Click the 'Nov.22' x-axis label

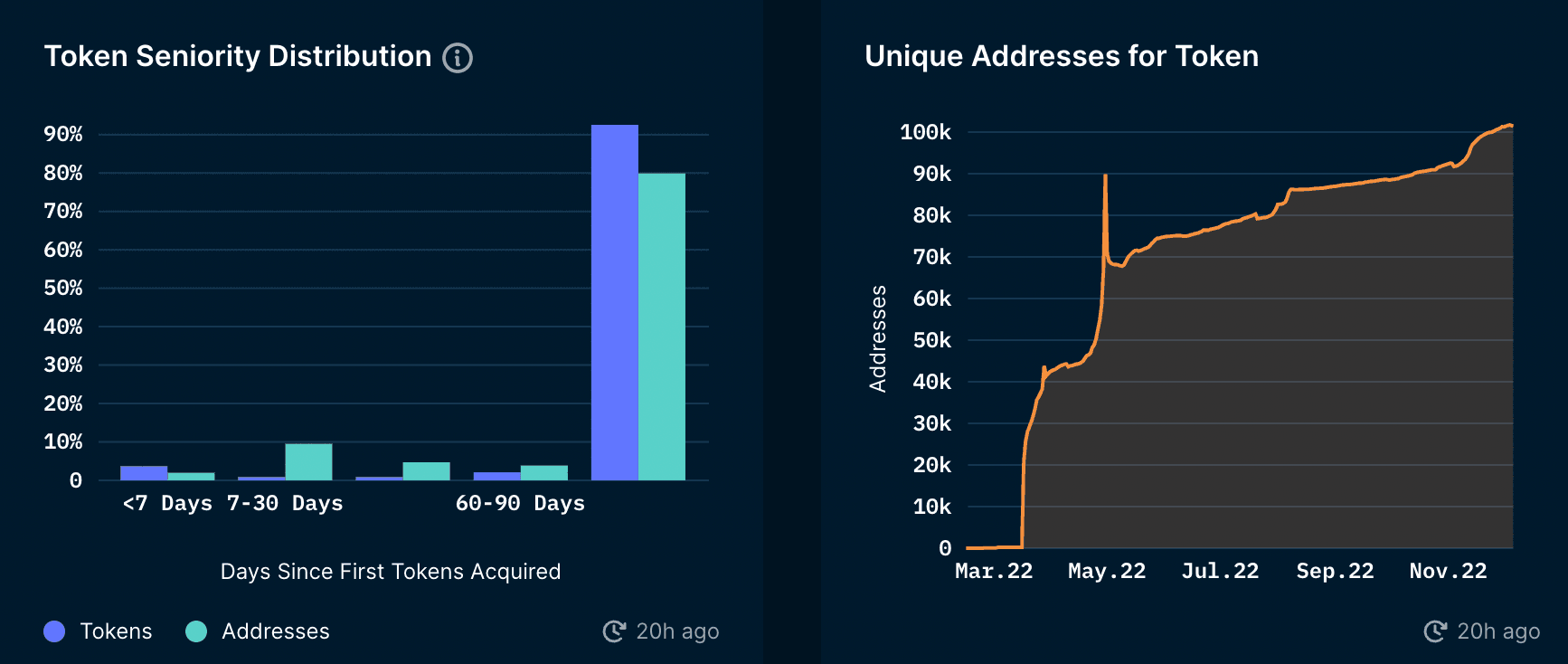(1448, 571)
